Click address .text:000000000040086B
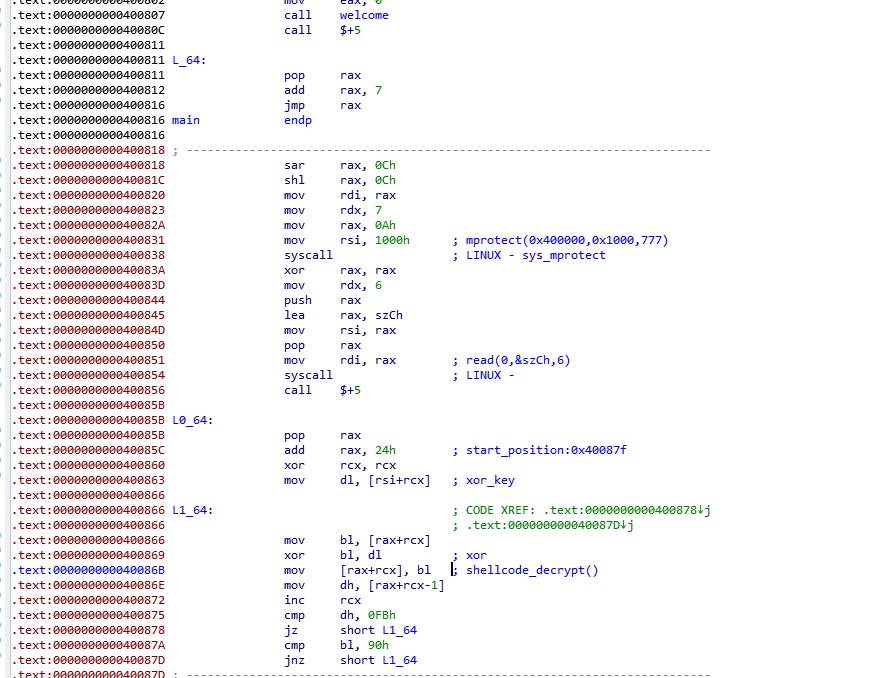 (x=88, y=570)
